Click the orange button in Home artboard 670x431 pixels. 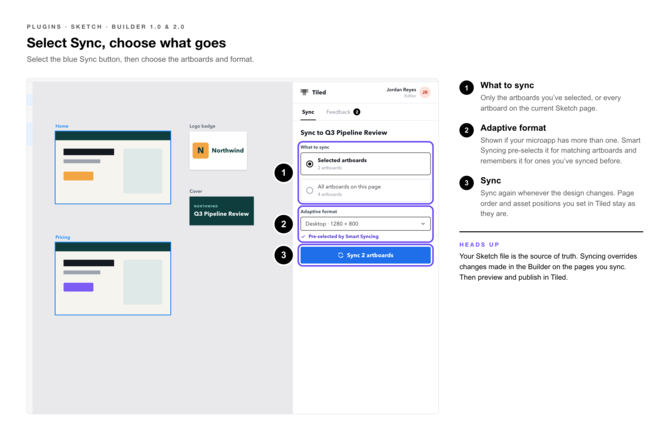click(78, 176)
